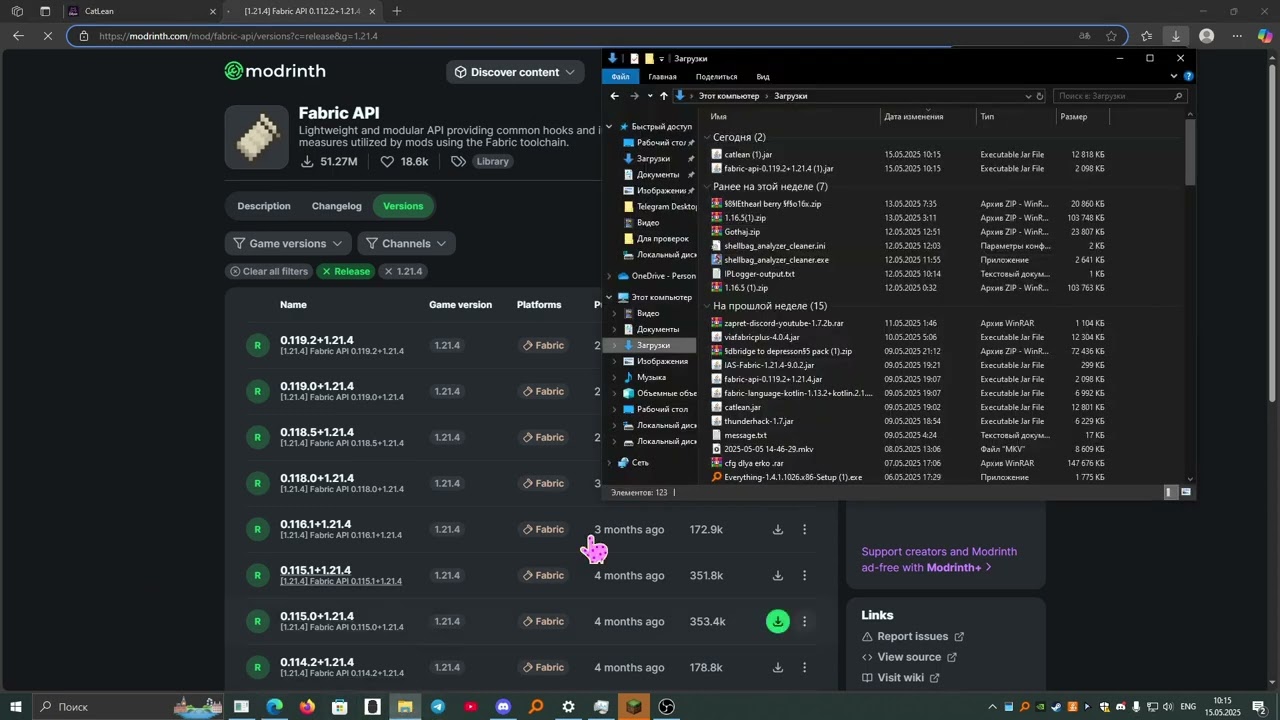Expand the Discover content menu
Viewport: 1280px width, 720px height.
[516, 72]
